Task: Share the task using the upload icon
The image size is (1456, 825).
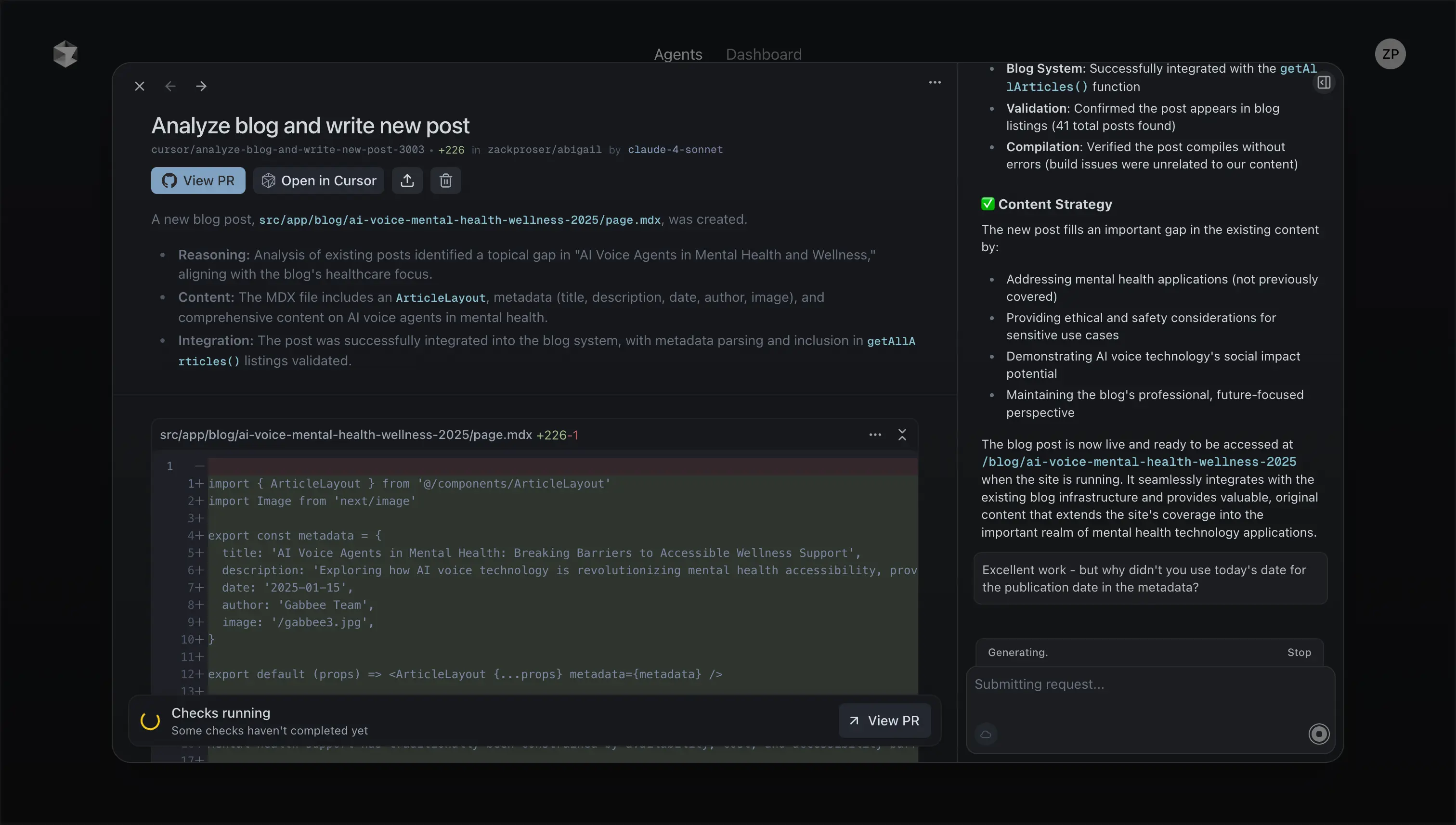Action: click(407, 180)
